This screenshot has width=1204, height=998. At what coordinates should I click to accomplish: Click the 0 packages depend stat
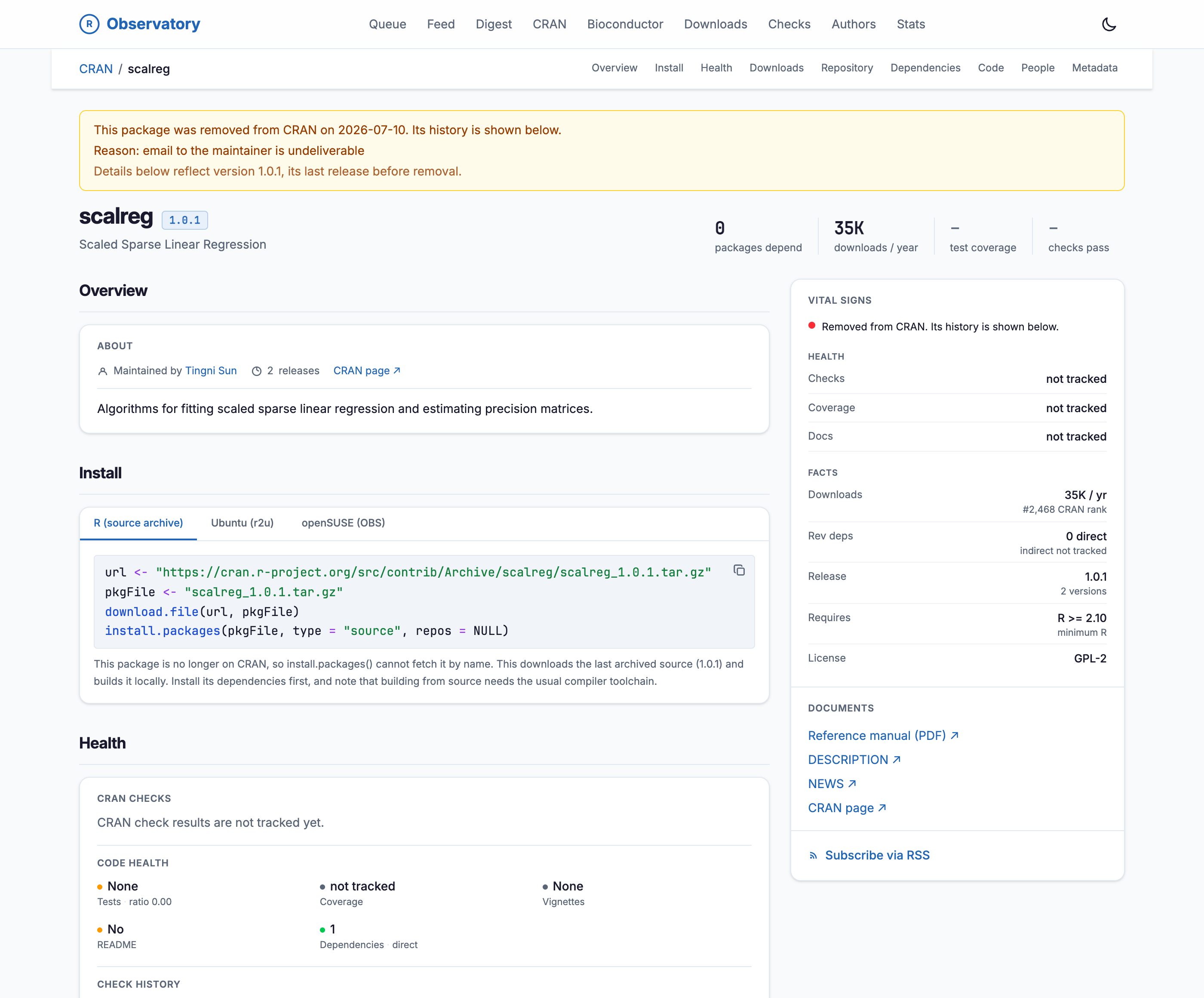758,236
